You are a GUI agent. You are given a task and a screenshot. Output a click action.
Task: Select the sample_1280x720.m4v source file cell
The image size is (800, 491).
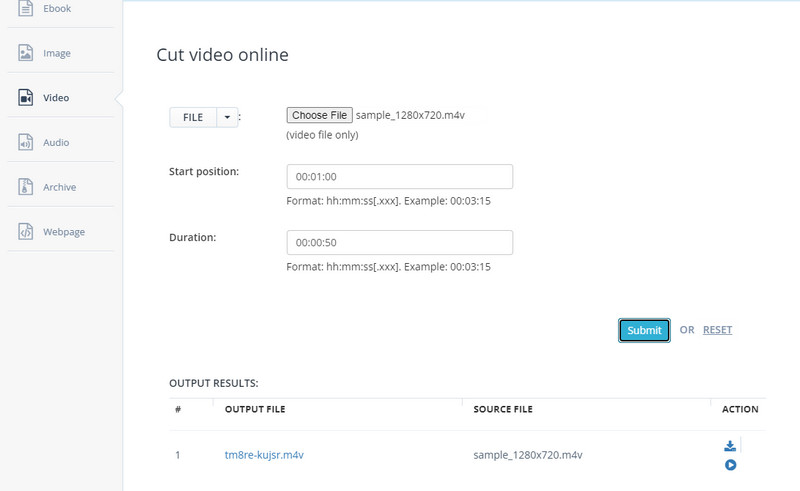[x=527, y=455]
